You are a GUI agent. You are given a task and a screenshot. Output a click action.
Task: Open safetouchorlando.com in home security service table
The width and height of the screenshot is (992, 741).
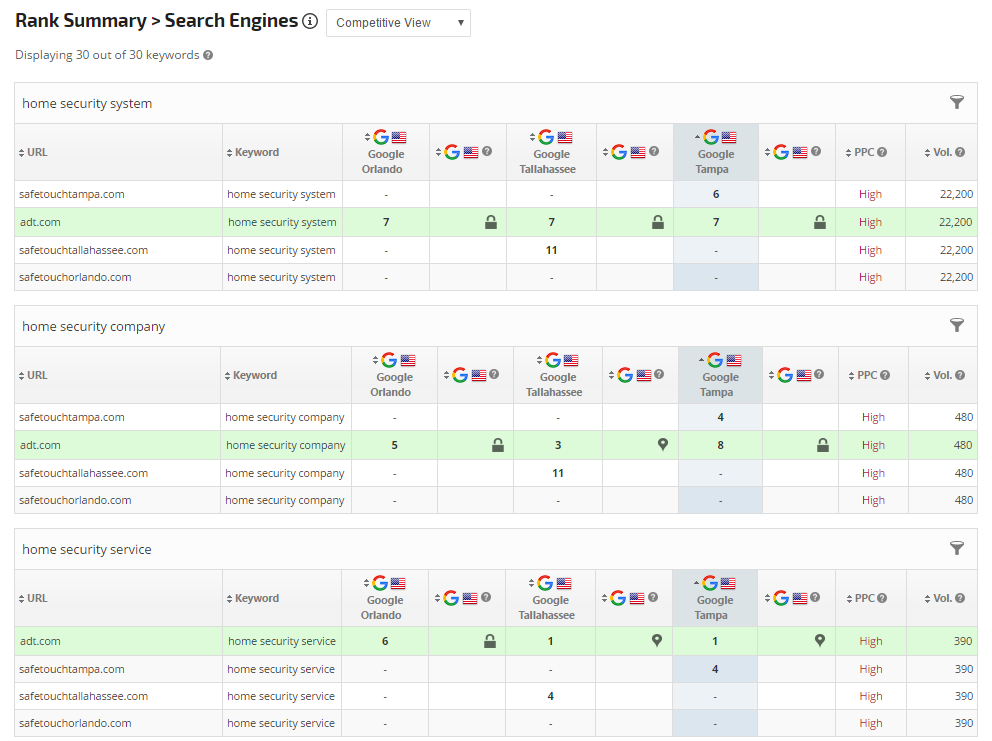pyautogui.click(x=75, y=723)
